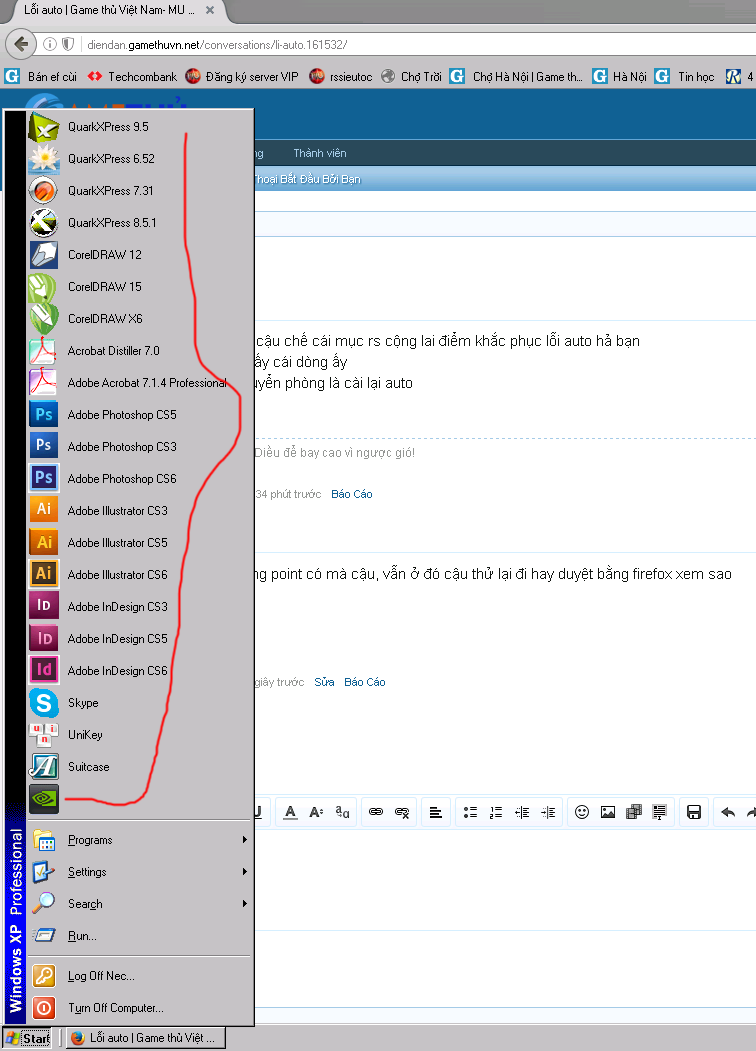This screenshot has width=756, height=1051.
Task: Launch QuarkXPress 9.5 from Start menu
Action: click(x=108, y=127)
